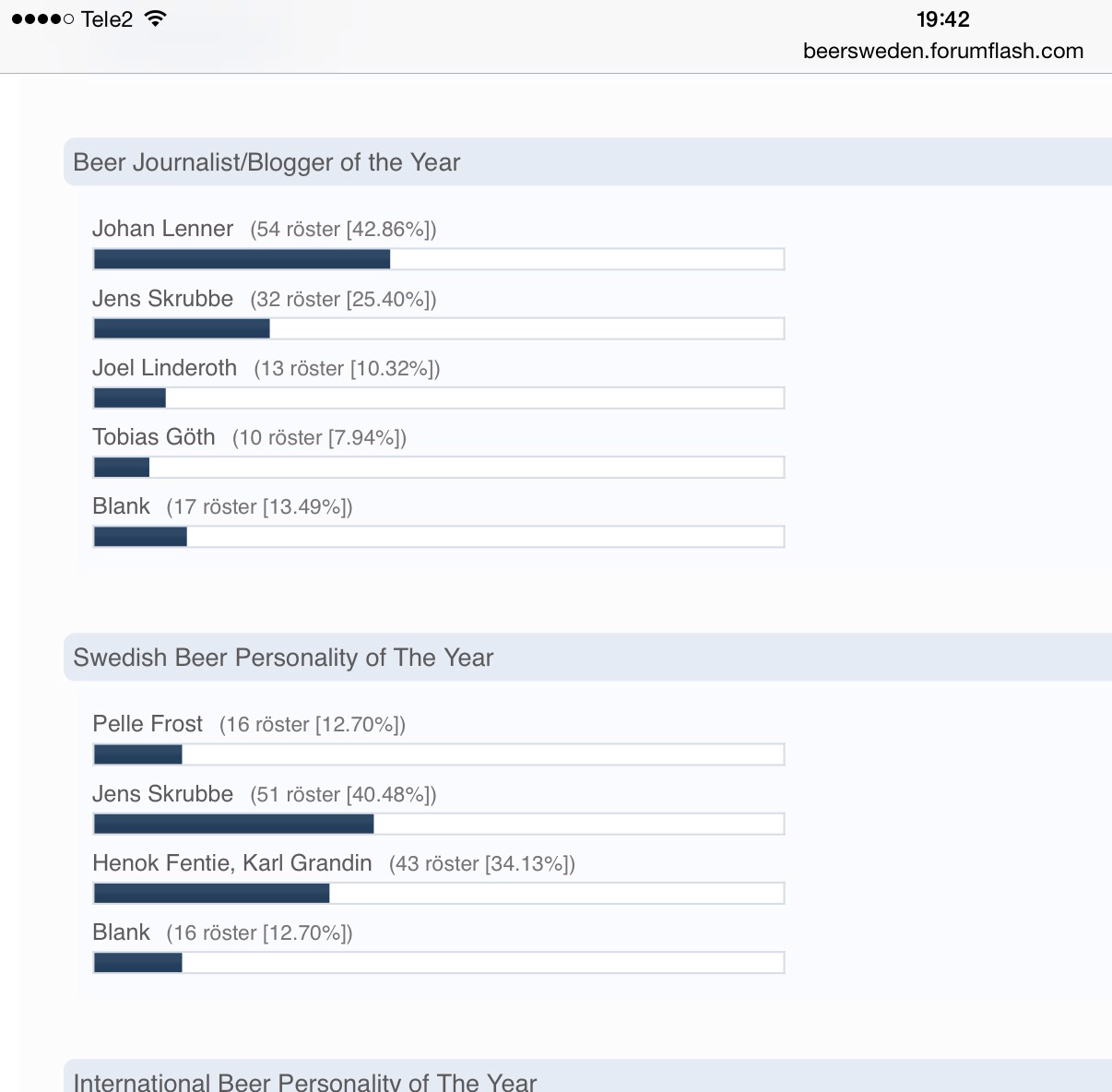Click the Joel Linderoth poll option

165,368
